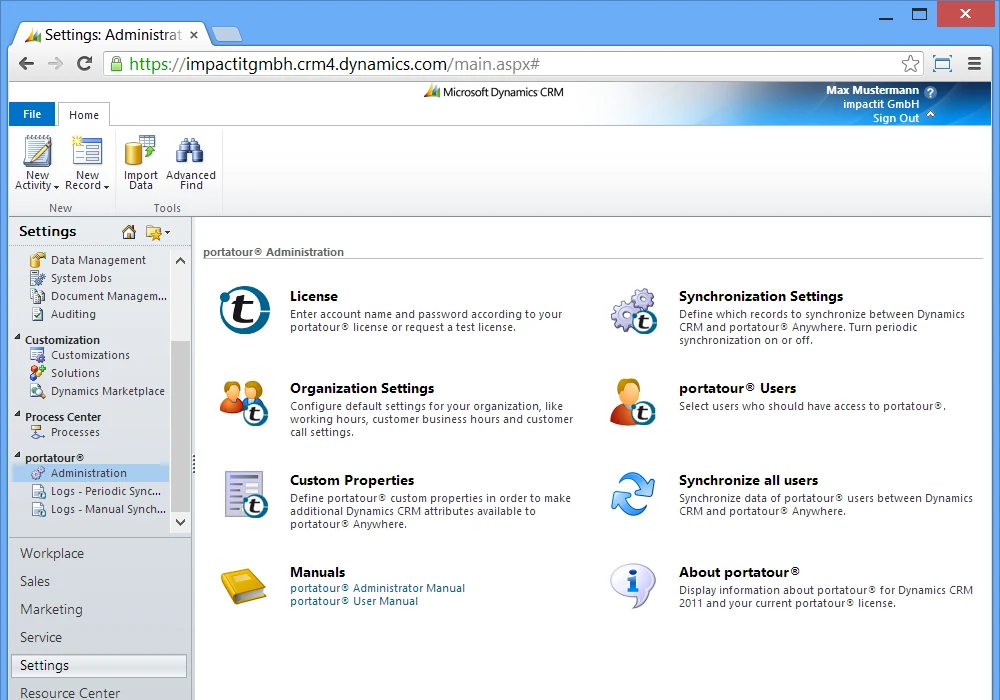This screenshot has width=1000, height=700.
Task: Click the help question mark icon
Action: pos(930,92)
